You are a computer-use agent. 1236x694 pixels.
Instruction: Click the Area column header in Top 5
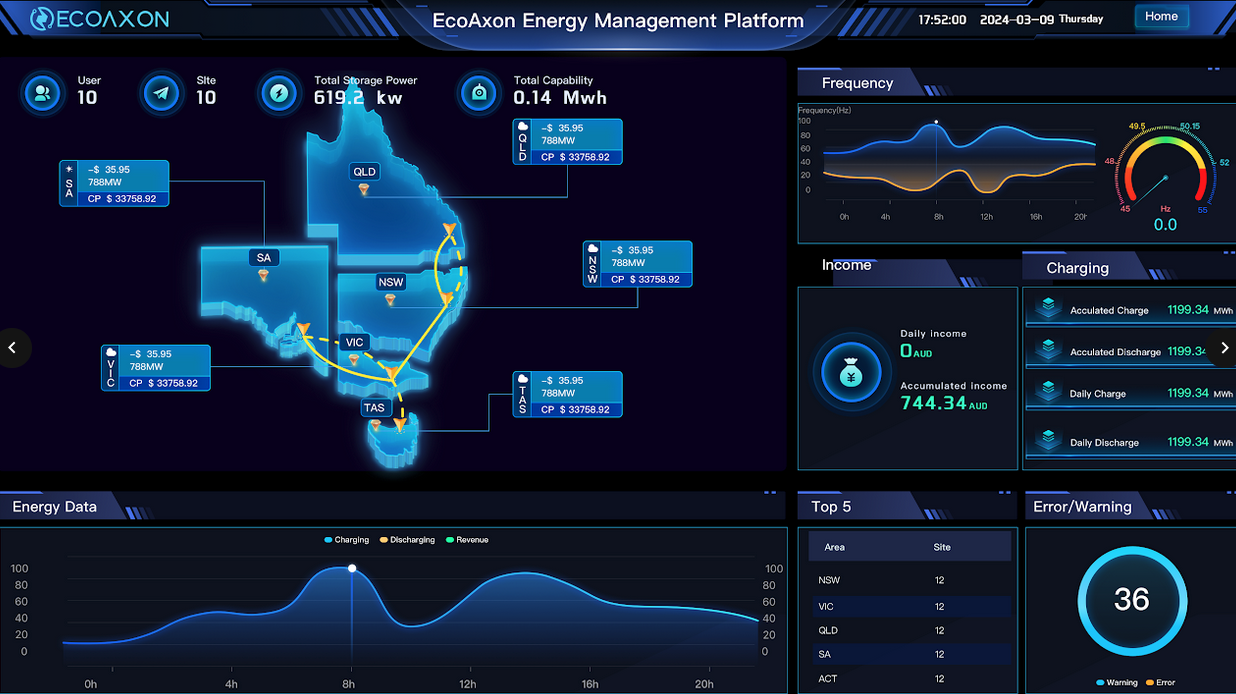[x=834, y=547]
